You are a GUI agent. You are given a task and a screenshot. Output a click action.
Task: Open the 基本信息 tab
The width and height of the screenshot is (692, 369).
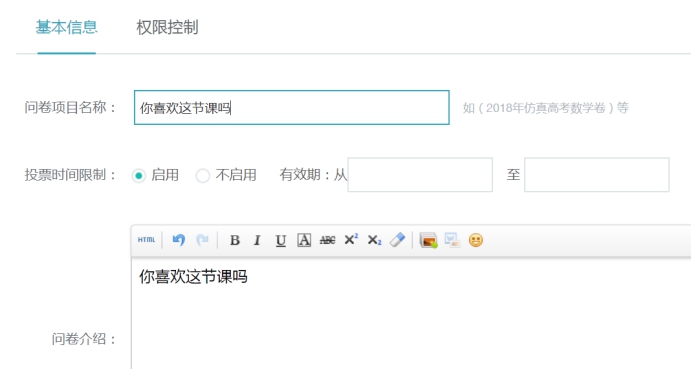coord(67,27)
